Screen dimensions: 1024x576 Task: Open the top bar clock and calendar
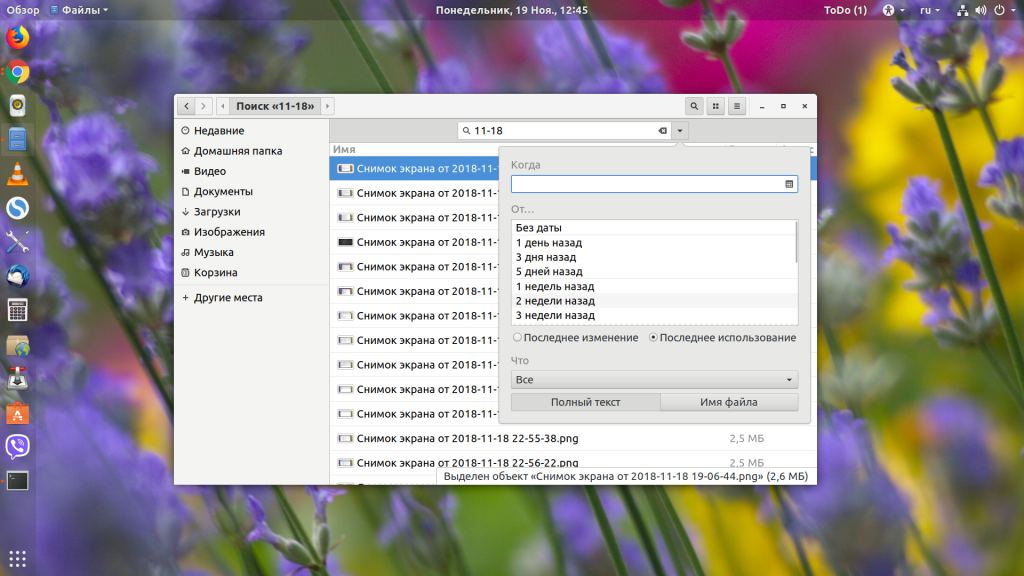click(511, 10)
